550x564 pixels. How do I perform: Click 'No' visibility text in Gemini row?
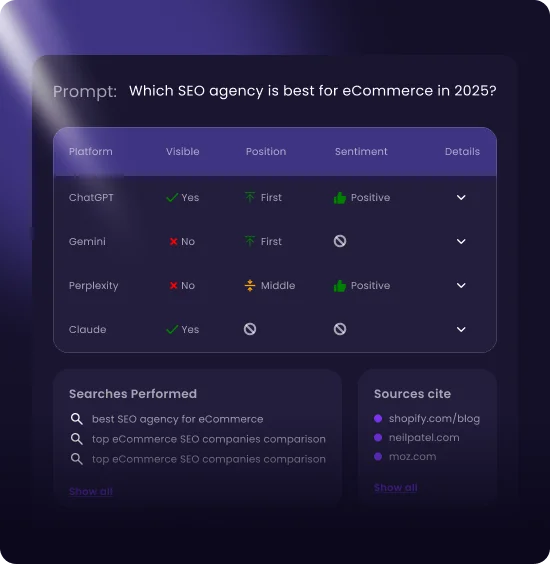pyautogui.click(x=188, y=241)
